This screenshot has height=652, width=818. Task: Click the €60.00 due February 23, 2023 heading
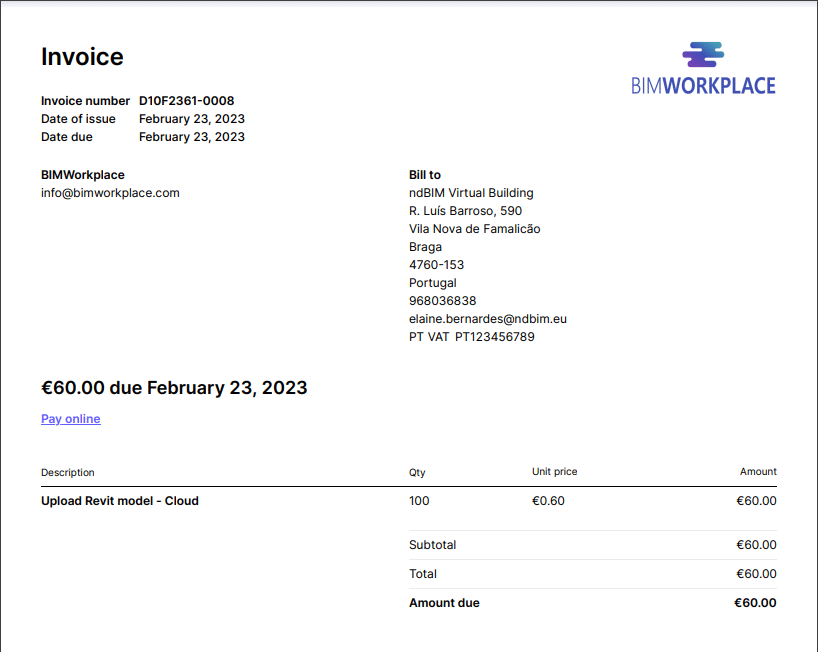(174, 388)
